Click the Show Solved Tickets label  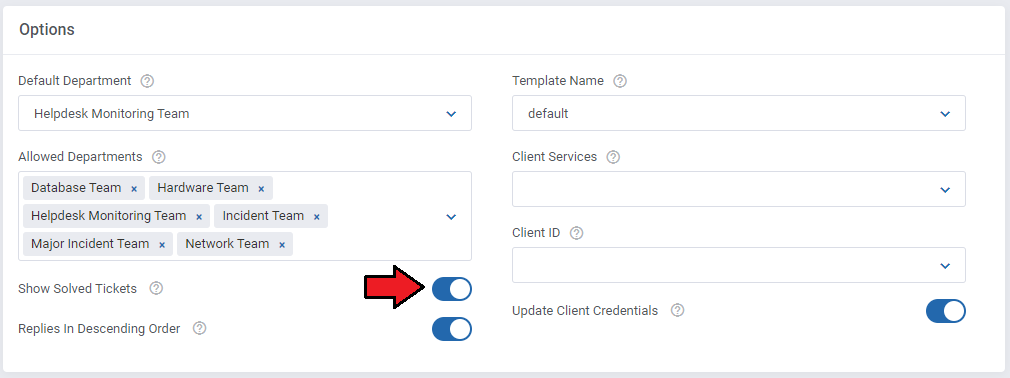pyautogui.click(x=78, y=288)
